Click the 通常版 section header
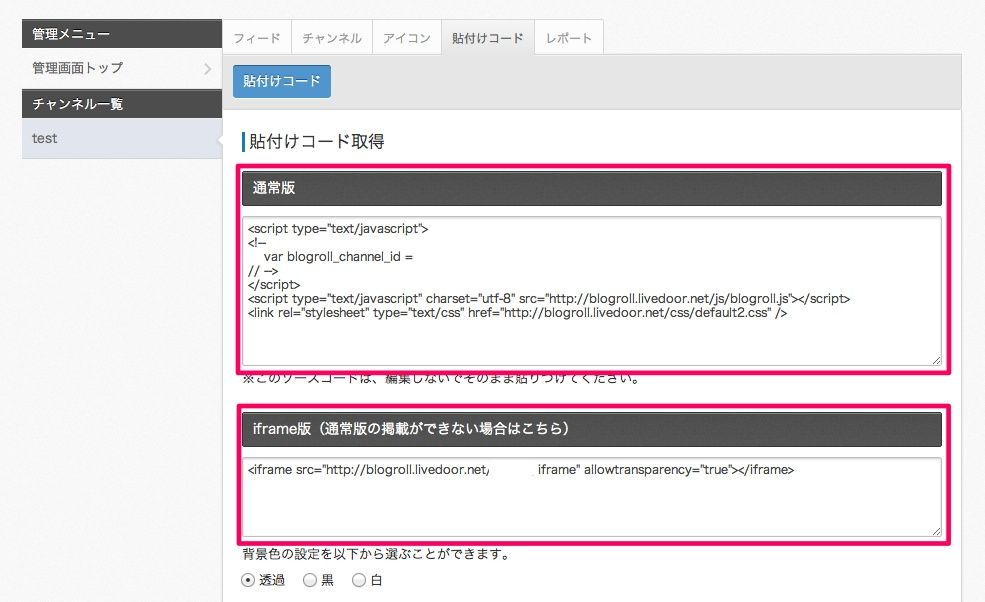The image size is (985, 602). pyautogui.click(x=592, y=188)
